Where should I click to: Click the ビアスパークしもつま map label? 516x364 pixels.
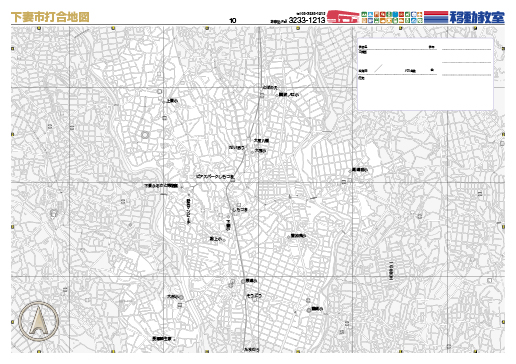coord(215,177)
